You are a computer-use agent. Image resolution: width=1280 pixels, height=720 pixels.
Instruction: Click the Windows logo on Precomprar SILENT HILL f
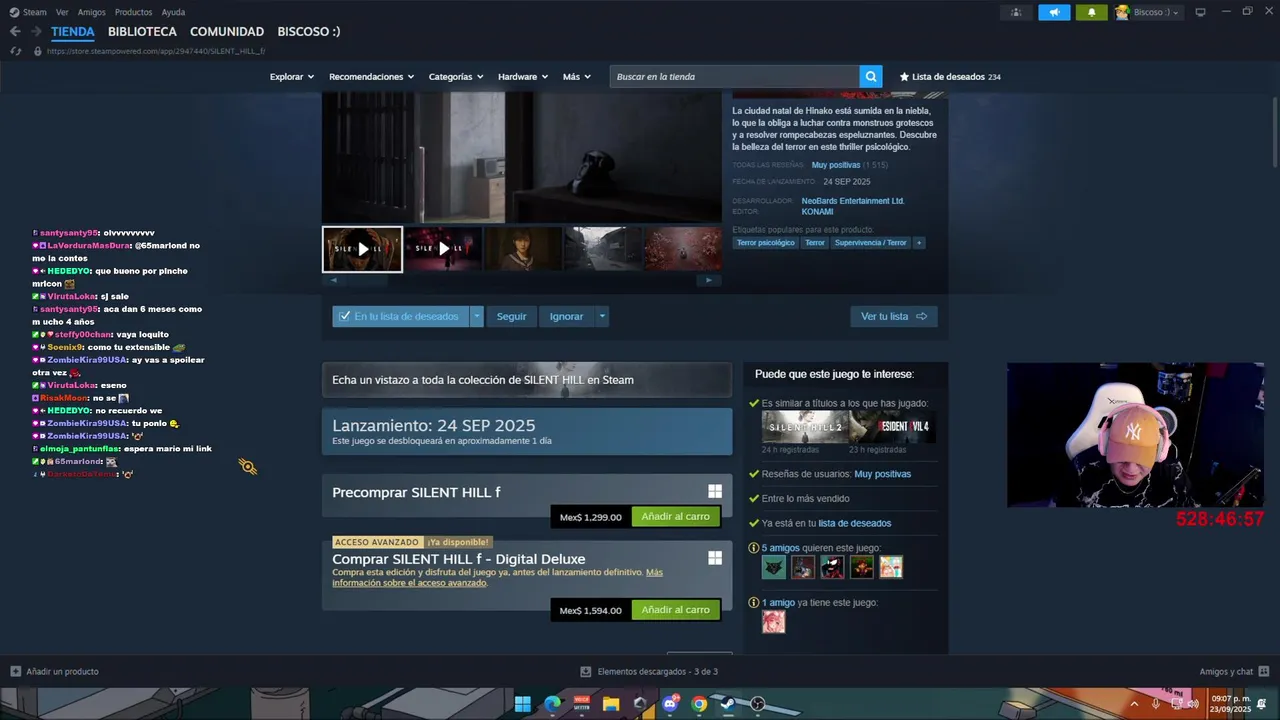pyautogui.click(x=715, y=491)
